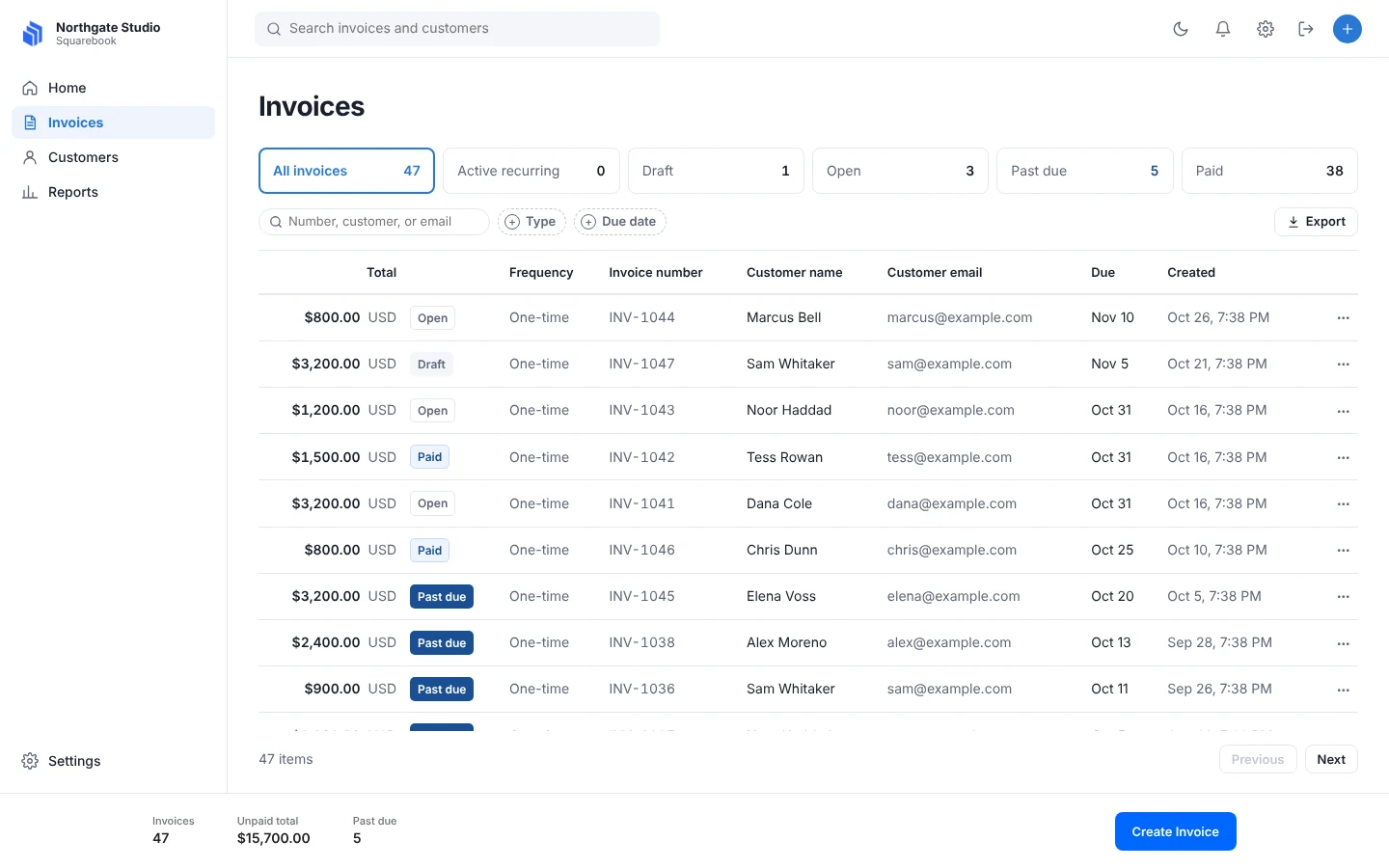
Task: Go to Home in sidebar
Action: point(113,88)
